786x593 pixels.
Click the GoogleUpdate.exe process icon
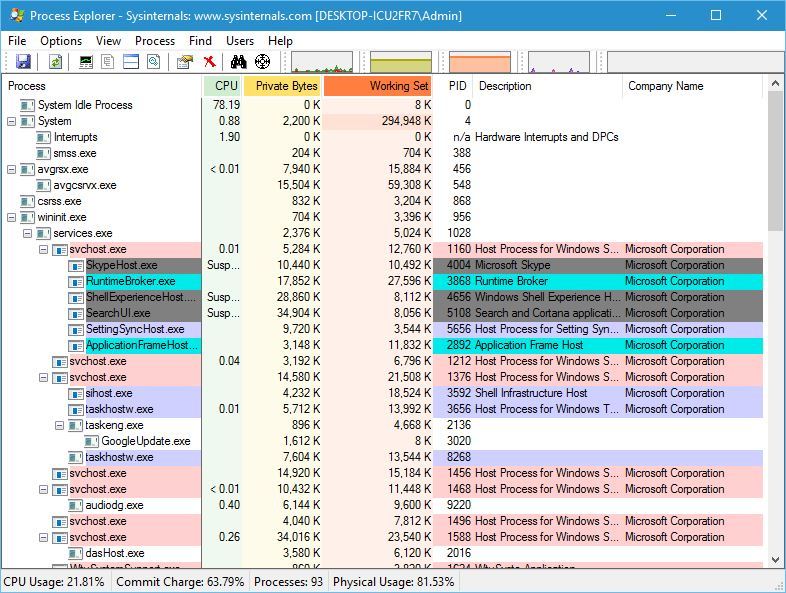tap(91, 441)
